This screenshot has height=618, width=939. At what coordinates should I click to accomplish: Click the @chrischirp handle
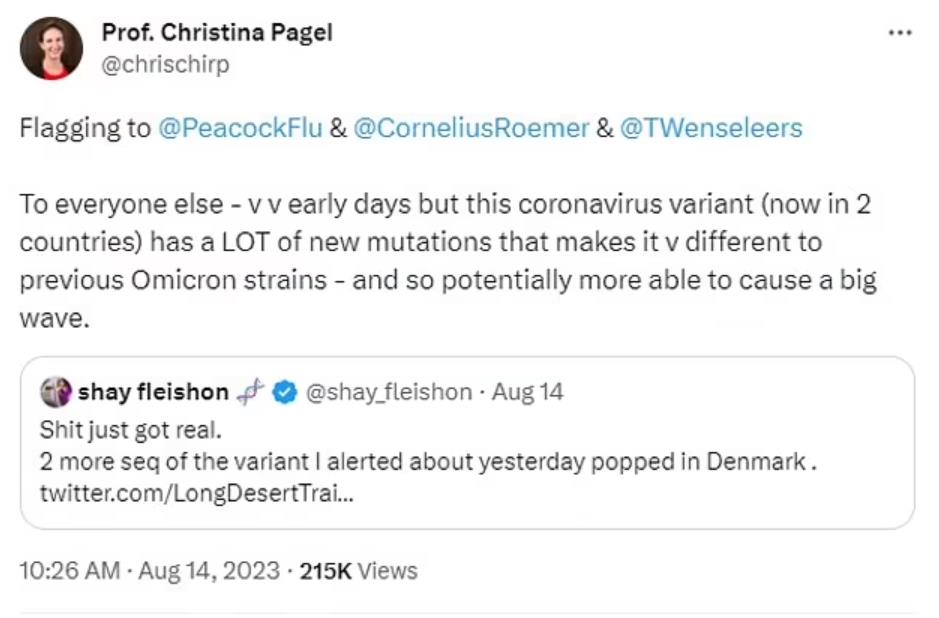[165, 64]
